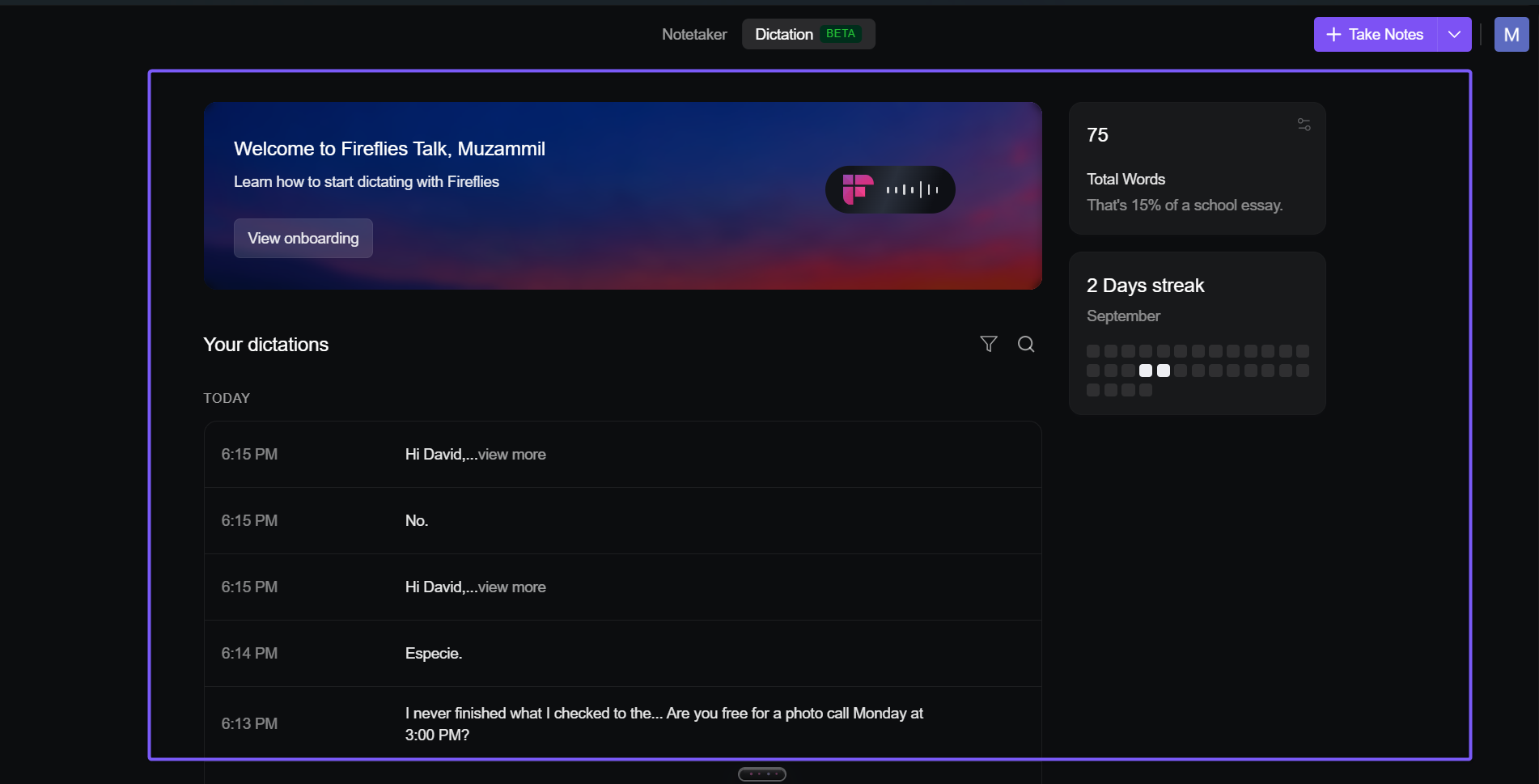Click the September month label

[x=1123, y=316]
